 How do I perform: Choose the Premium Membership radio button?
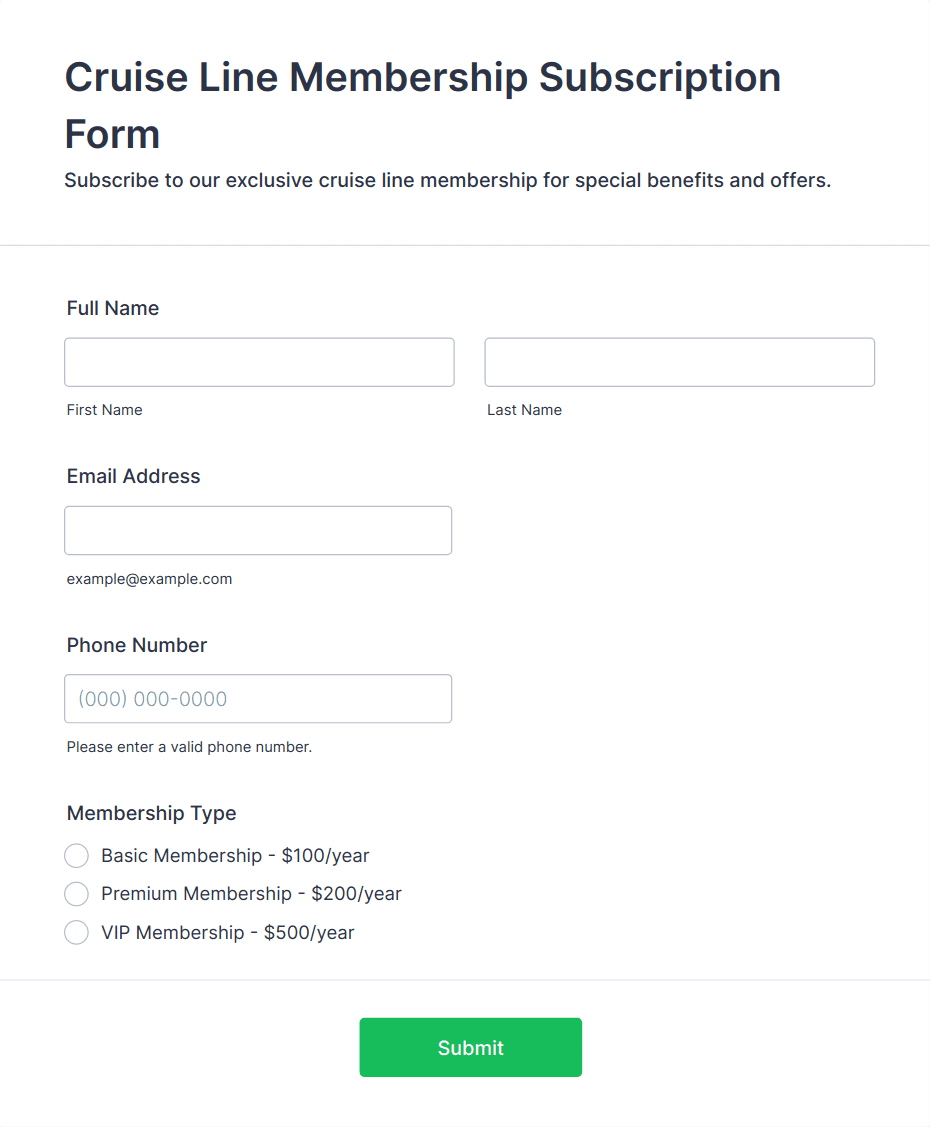coord(77,894)
